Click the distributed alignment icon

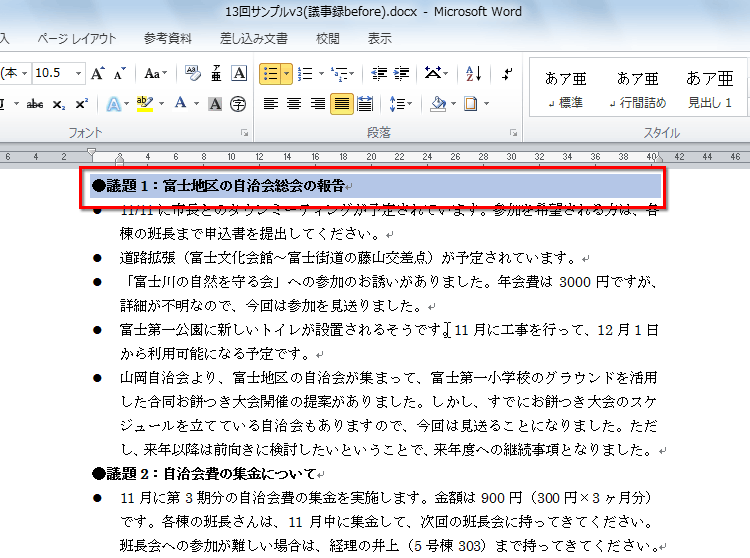tap(364, 104)
